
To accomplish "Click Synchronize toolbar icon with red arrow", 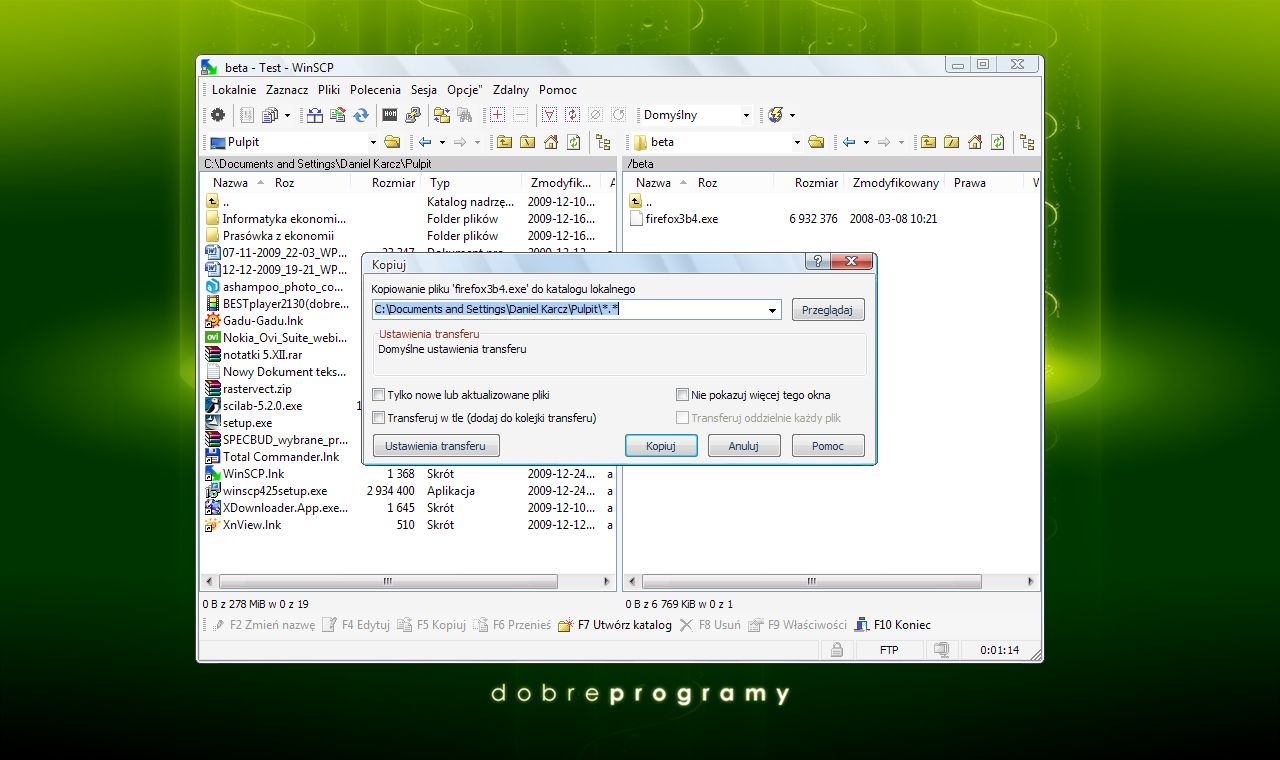I will pyautogui.click(x=338, y=115).
